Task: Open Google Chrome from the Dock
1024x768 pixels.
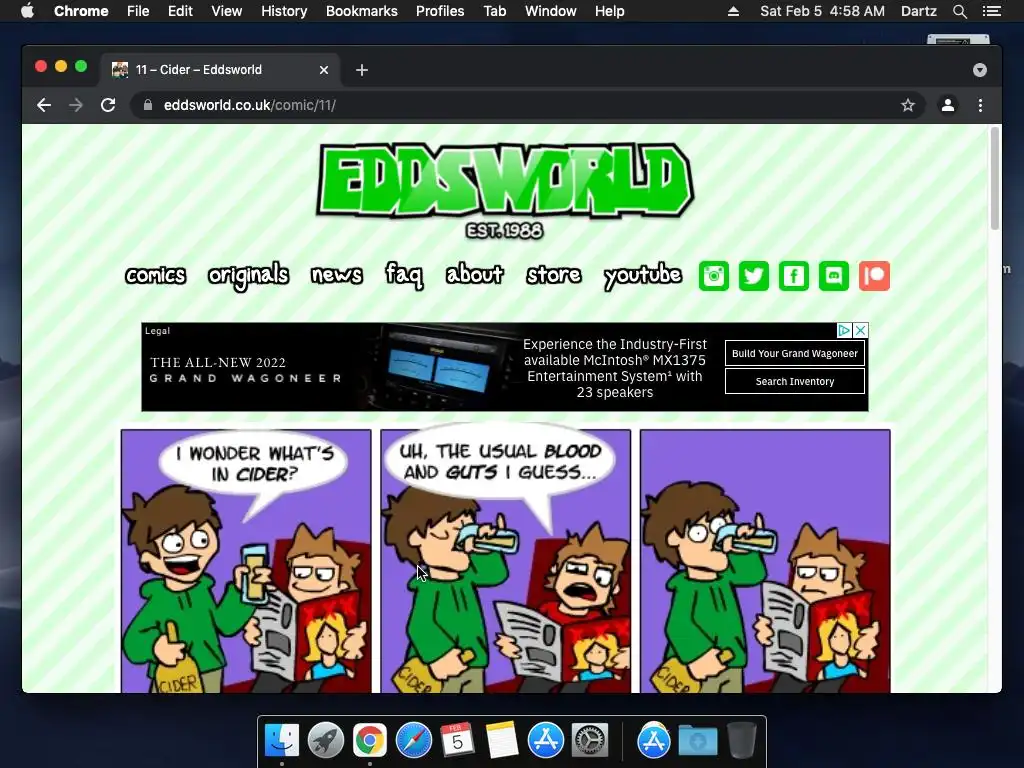Action: tap(370, 740)
